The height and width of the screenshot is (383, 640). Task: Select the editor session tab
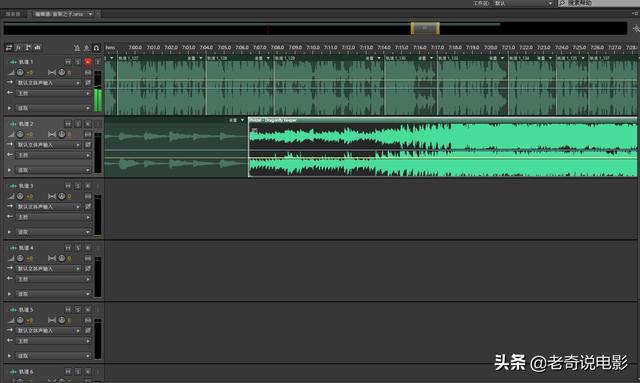tap(59, 14)
